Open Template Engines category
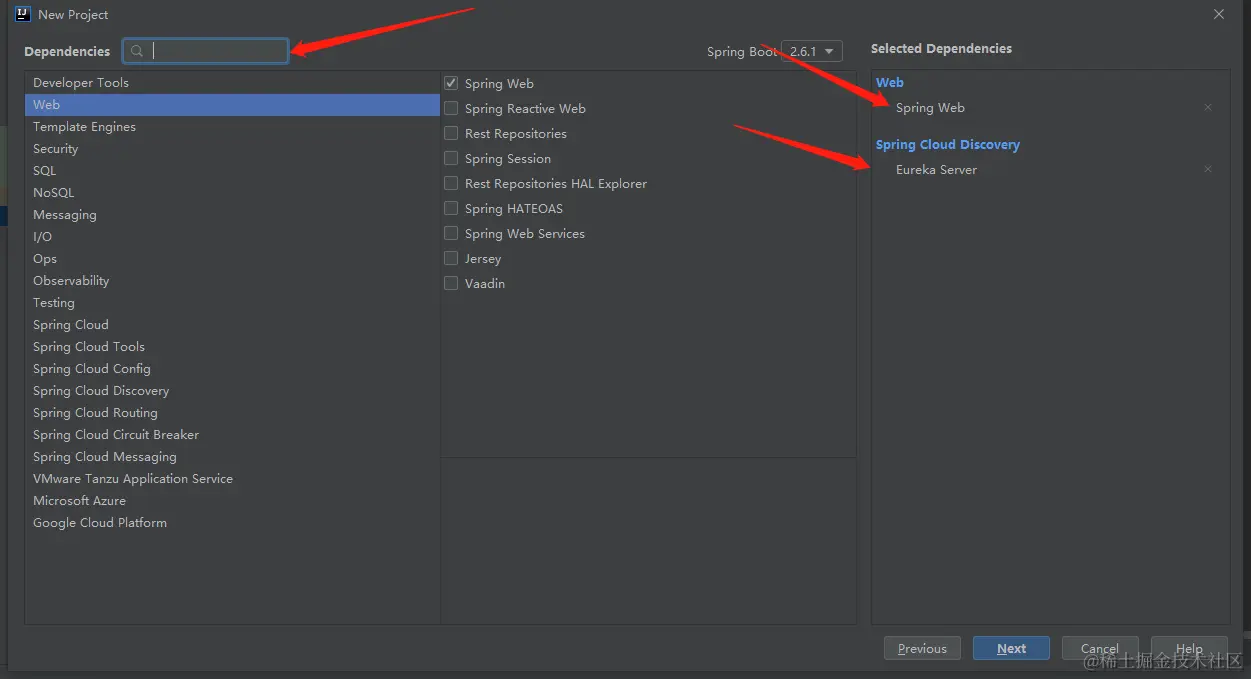 pyautogui.click(x=232, y=126)
